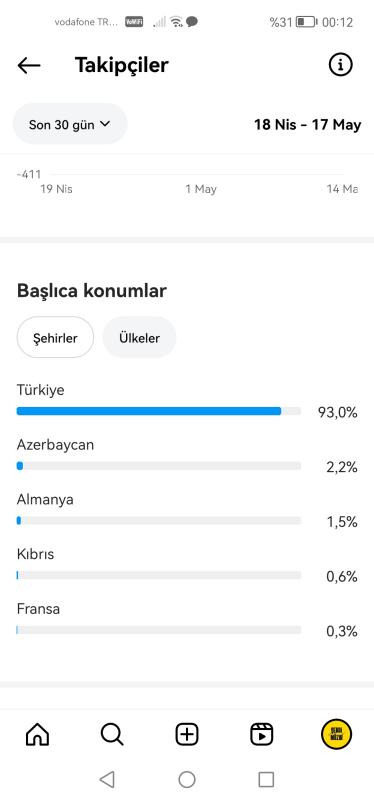The width and height of the screenshot is (374, 800).
Task: Tap Android back triangle button
Action: [x=107, y=780]
